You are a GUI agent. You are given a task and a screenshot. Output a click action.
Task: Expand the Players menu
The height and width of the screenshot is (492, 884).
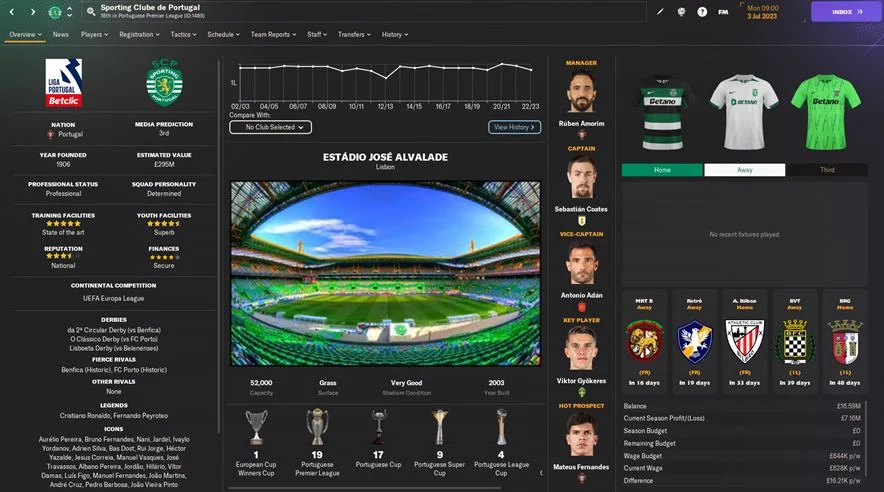click(94, 34)
